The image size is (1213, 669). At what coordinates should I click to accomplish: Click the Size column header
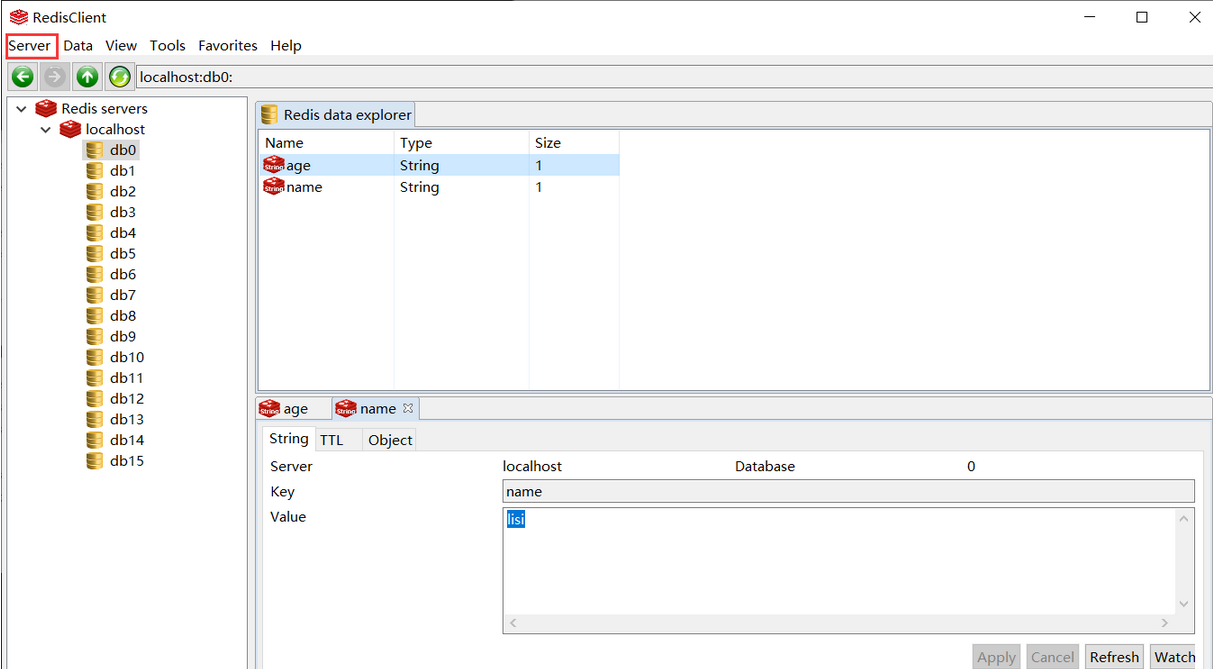pos(574,143)
